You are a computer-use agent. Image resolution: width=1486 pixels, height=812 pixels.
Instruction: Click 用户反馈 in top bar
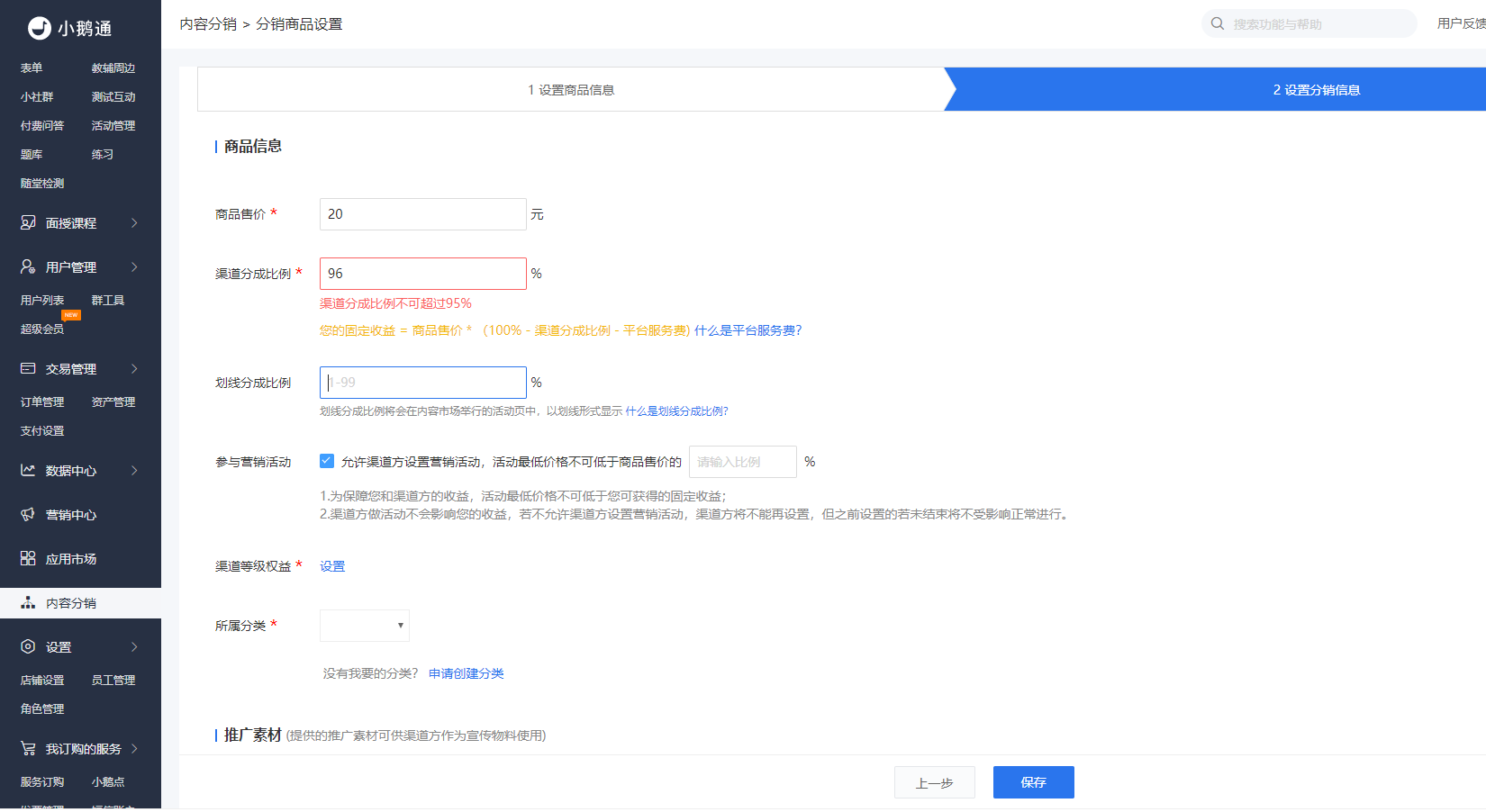(1461, 23)
